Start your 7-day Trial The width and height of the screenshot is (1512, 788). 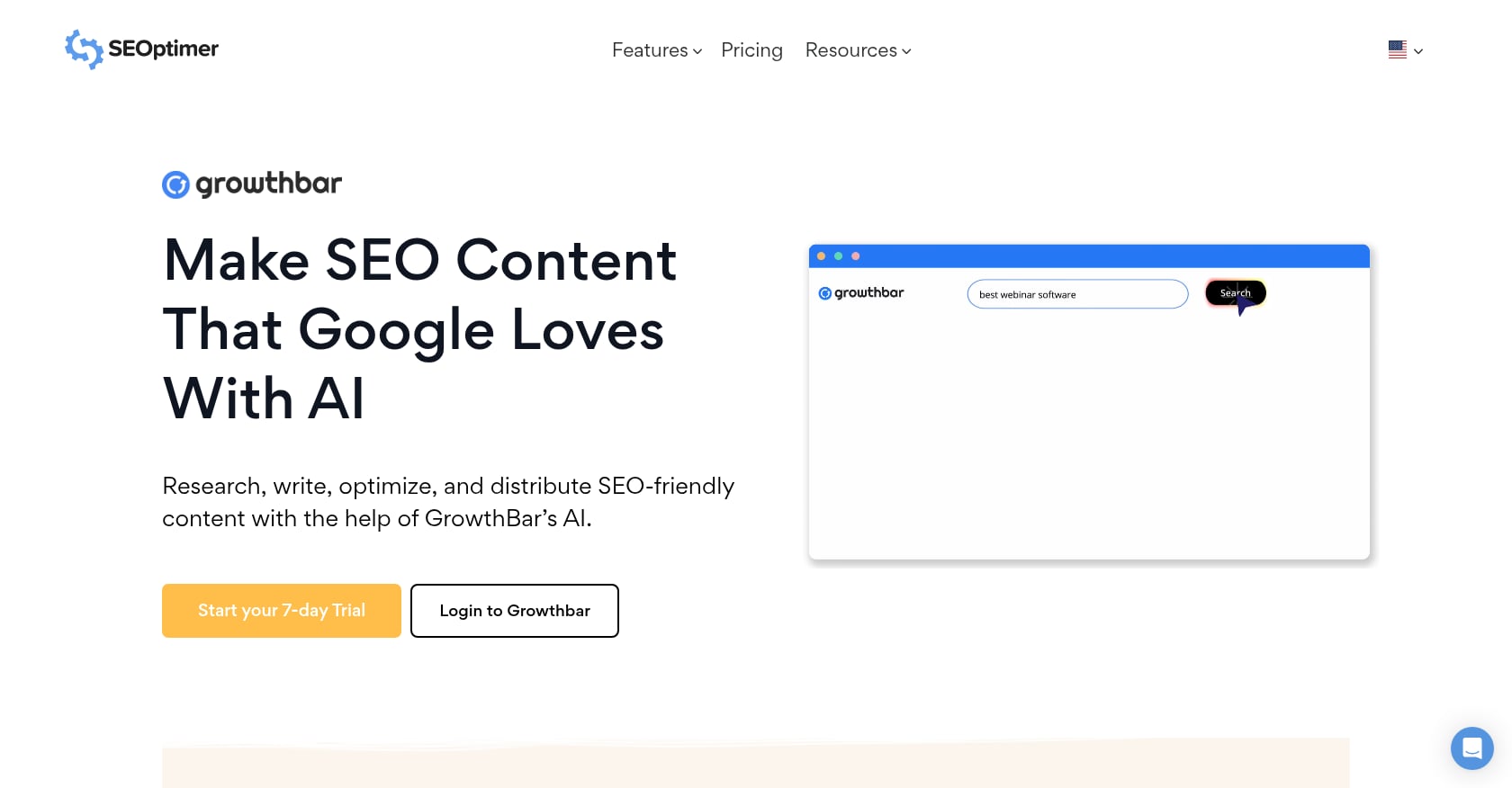[x=282, y=611]
